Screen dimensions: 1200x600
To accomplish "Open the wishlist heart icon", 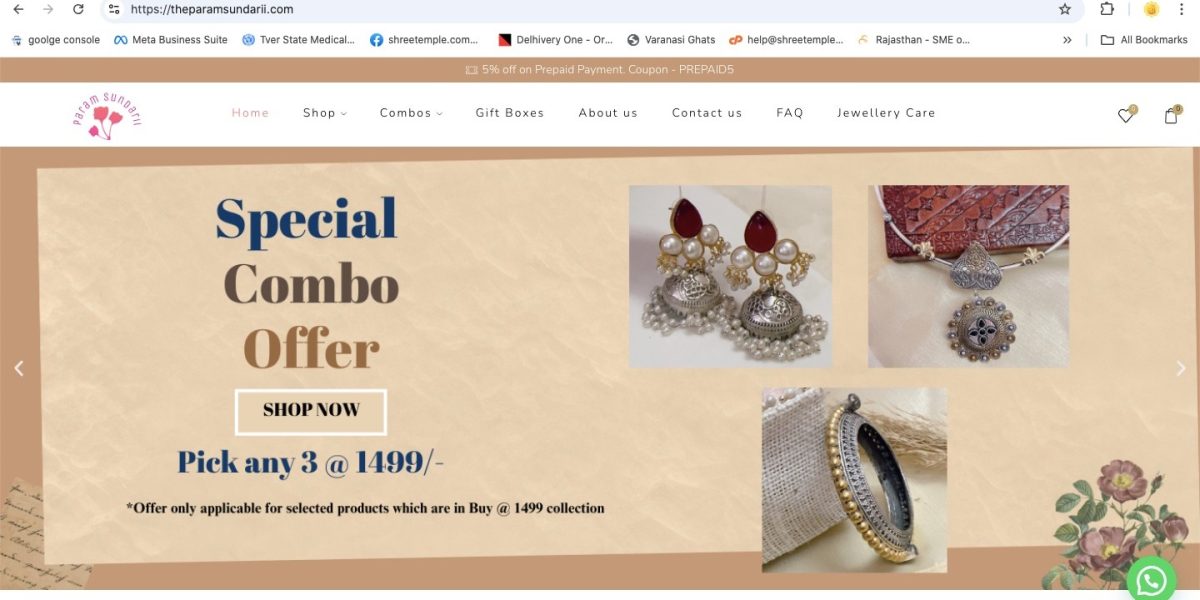I will pyautogui.click(x=1125, y=115).
